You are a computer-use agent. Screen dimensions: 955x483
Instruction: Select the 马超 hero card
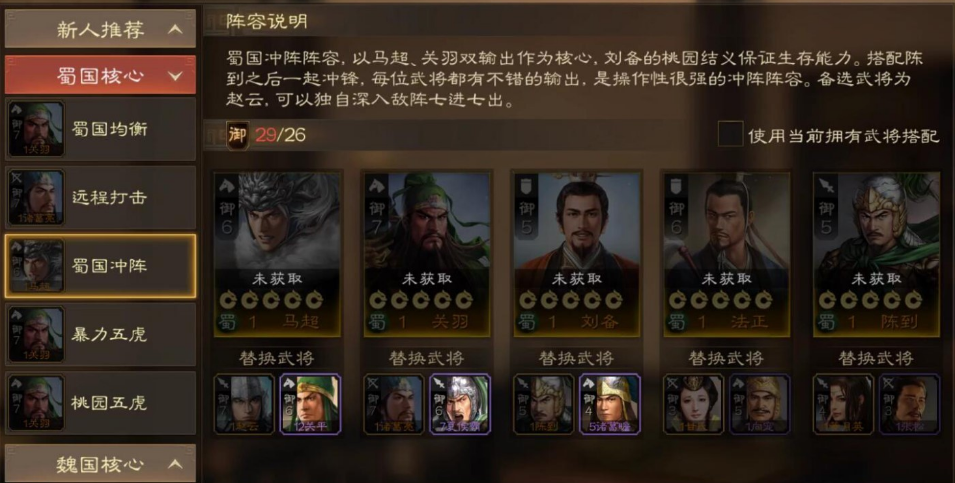coord(277,254)
